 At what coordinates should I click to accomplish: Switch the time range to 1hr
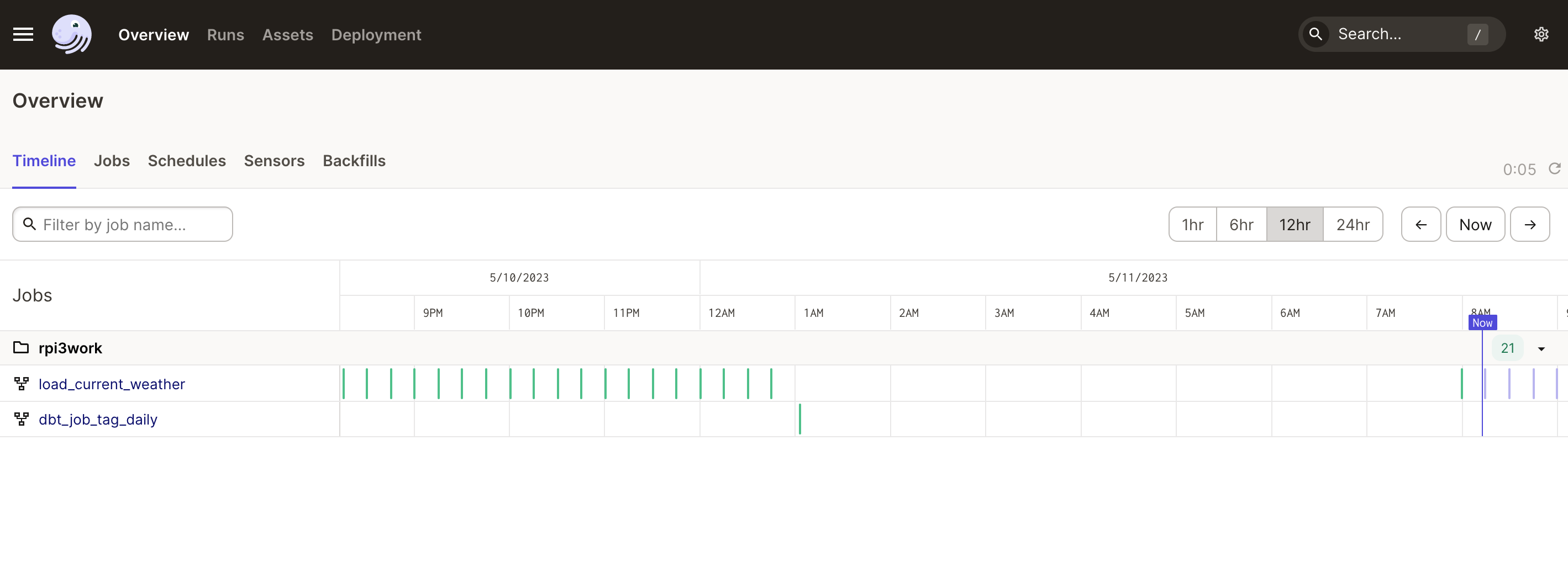tap(1192, 224)
